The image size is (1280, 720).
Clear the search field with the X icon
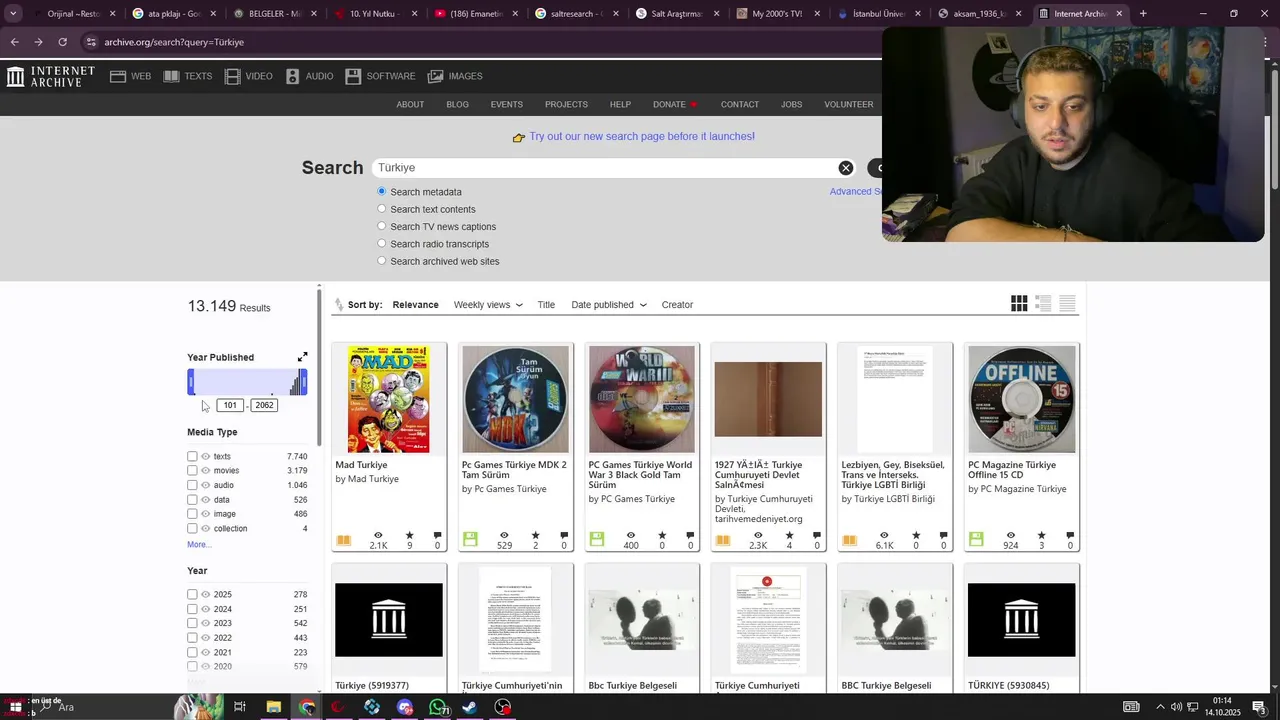click(846, 168)
